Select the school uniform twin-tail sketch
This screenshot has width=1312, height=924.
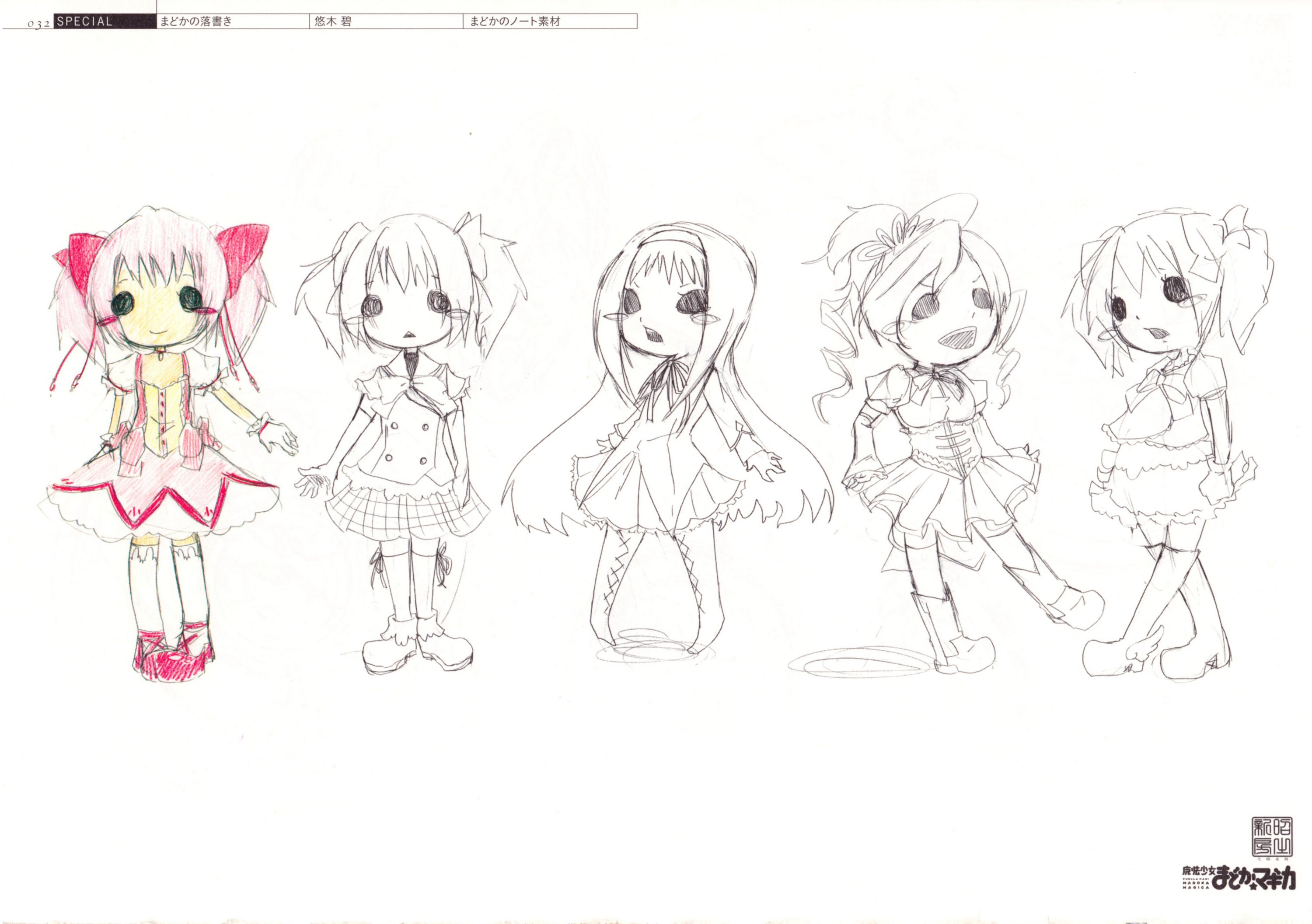coord(408,440)
